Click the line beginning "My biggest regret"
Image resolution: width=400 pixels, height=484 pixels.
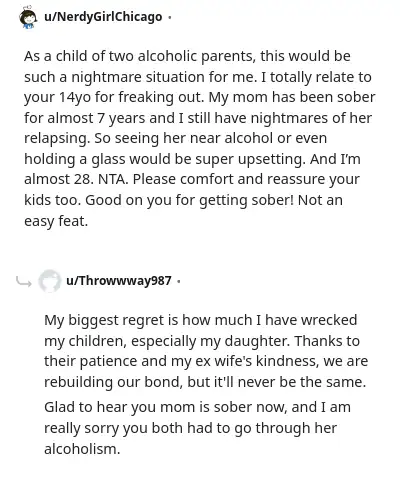[201, 320]
